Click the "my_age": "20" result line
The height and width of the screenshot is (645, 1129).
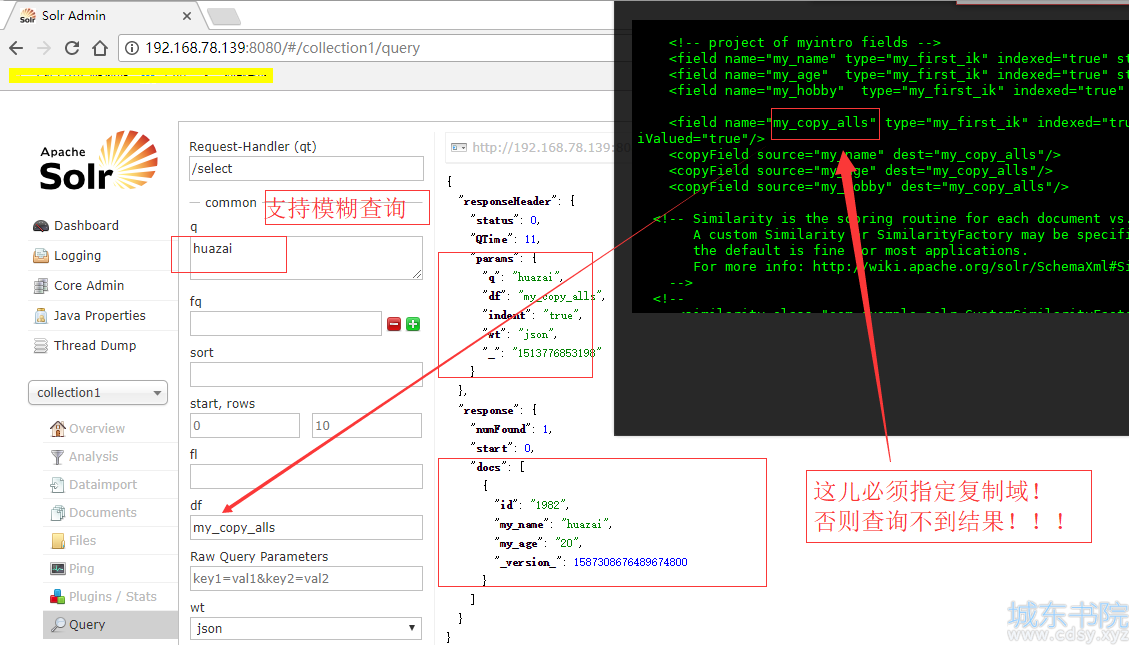(538, 543)
